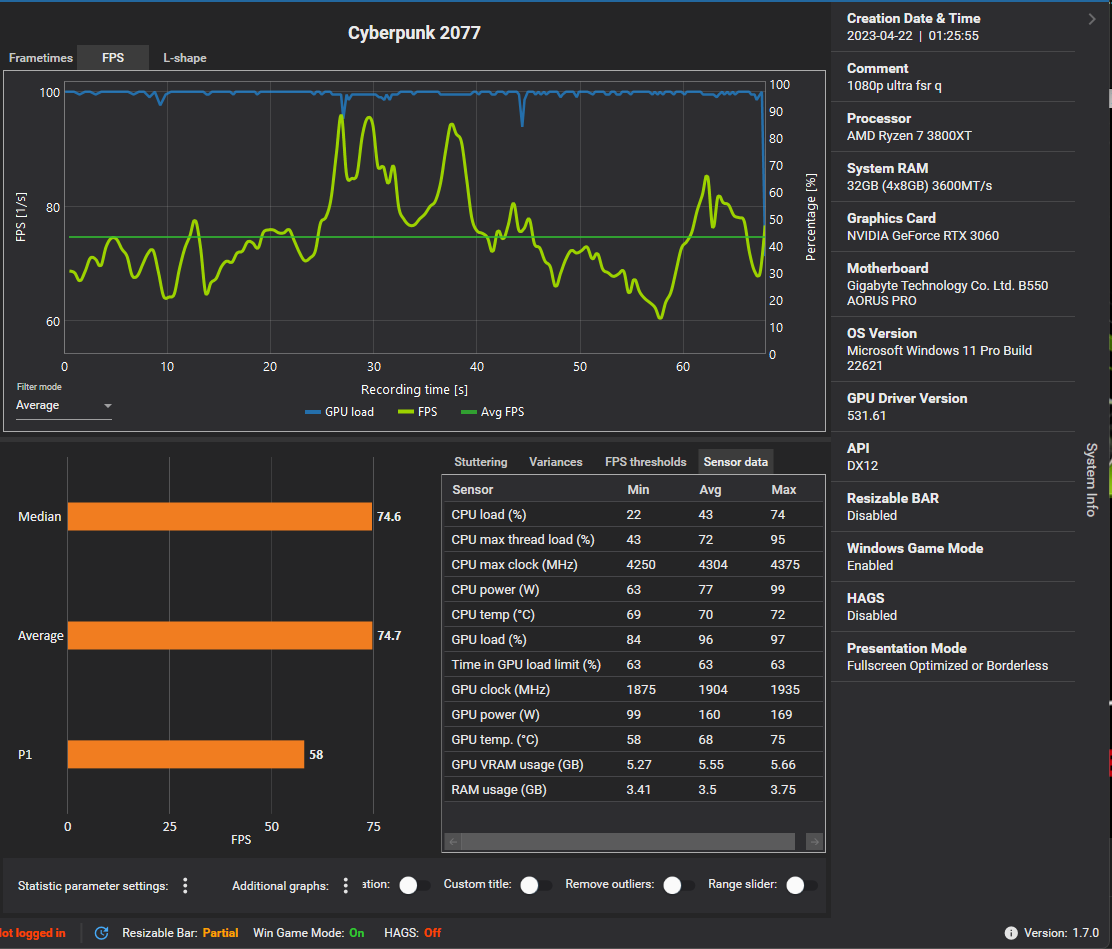The height and width of the screenshot is (949, 1112).
Task: Open the Variances tab
Action: coord(555,462)
